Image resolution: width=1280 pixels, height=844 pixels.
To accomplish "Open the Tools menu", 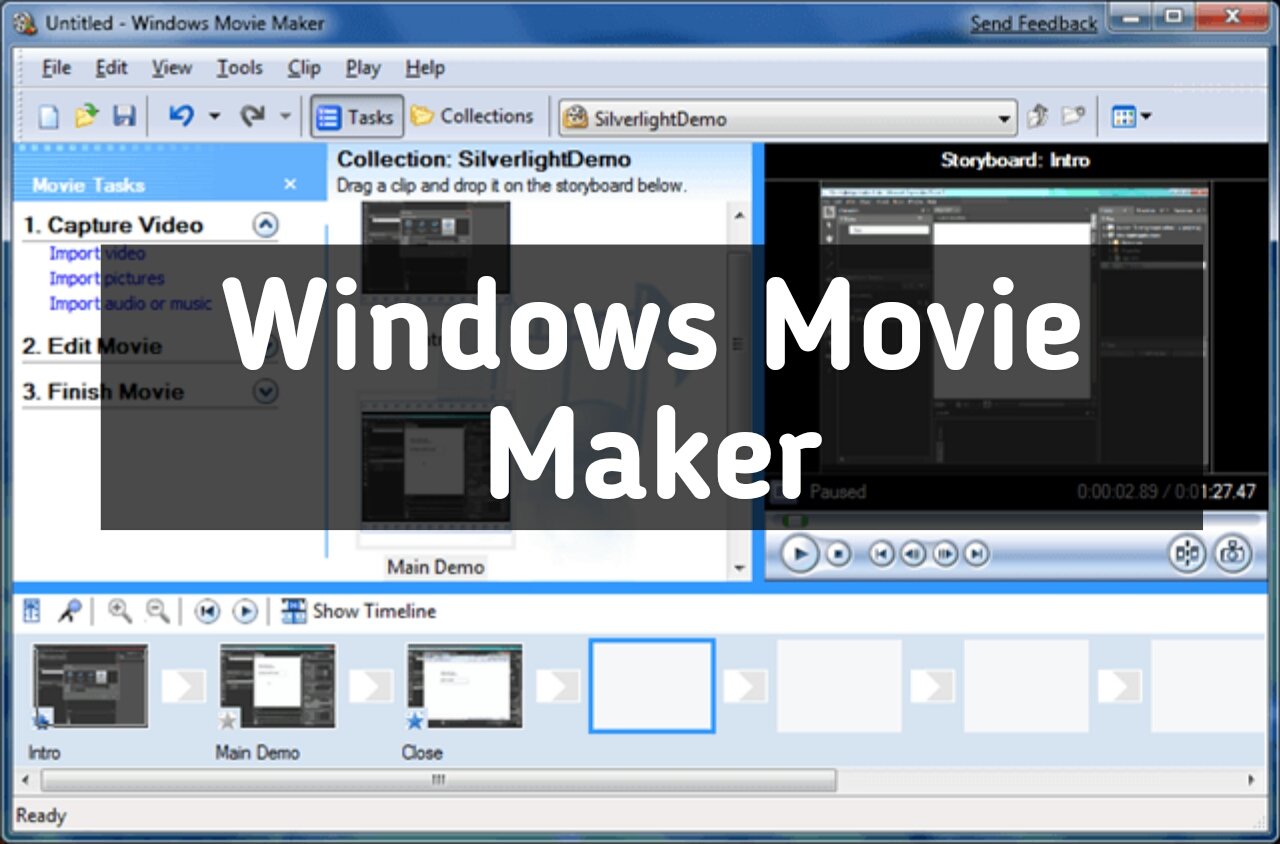I will (239, 68).
